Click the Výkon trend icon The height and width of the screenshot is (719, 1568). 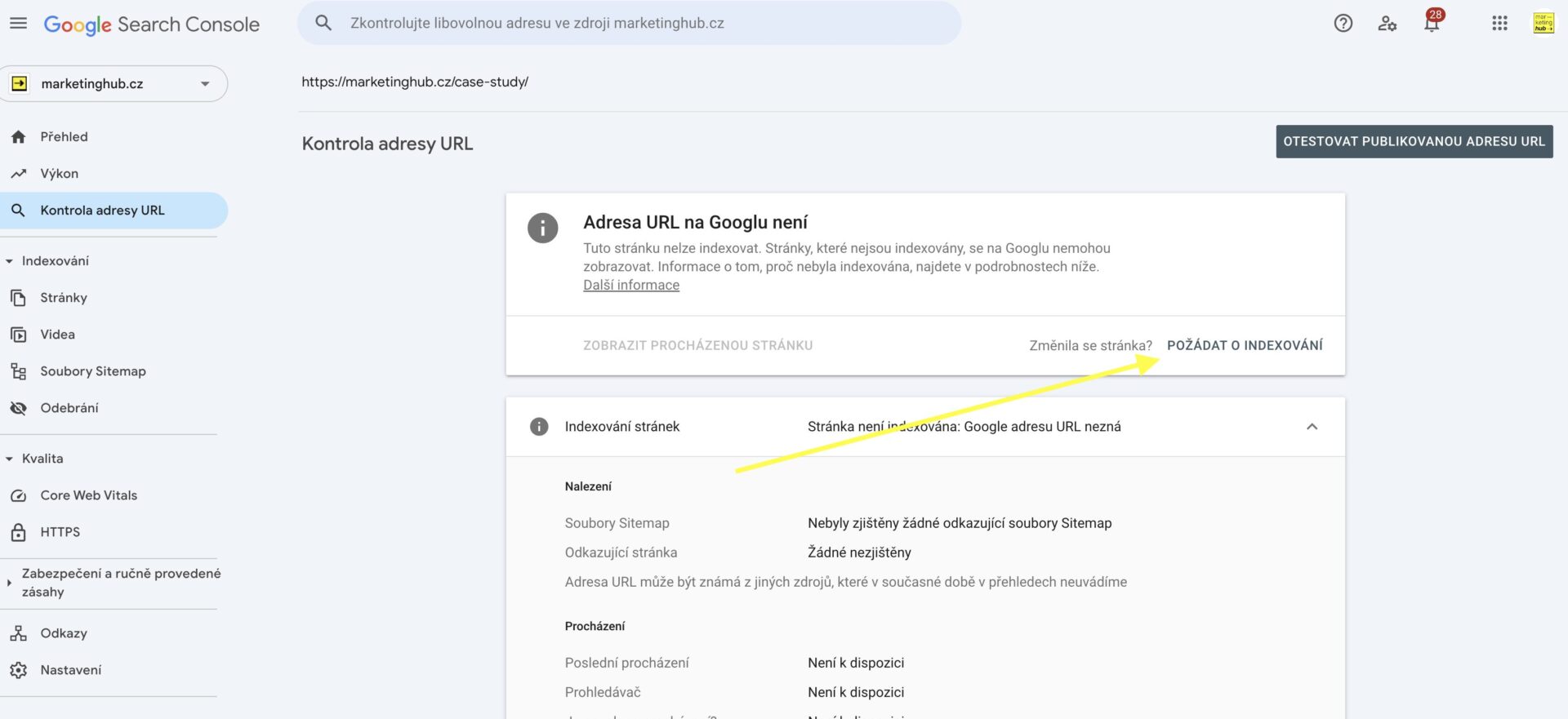(19, 174)
